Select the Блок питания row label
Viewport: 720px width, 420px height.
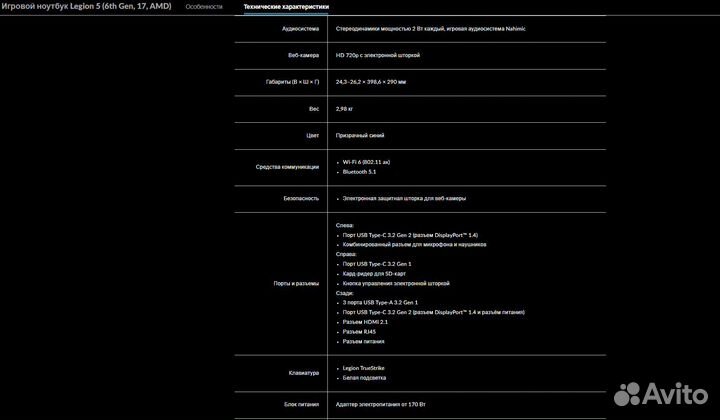click(x=301, y=404)
